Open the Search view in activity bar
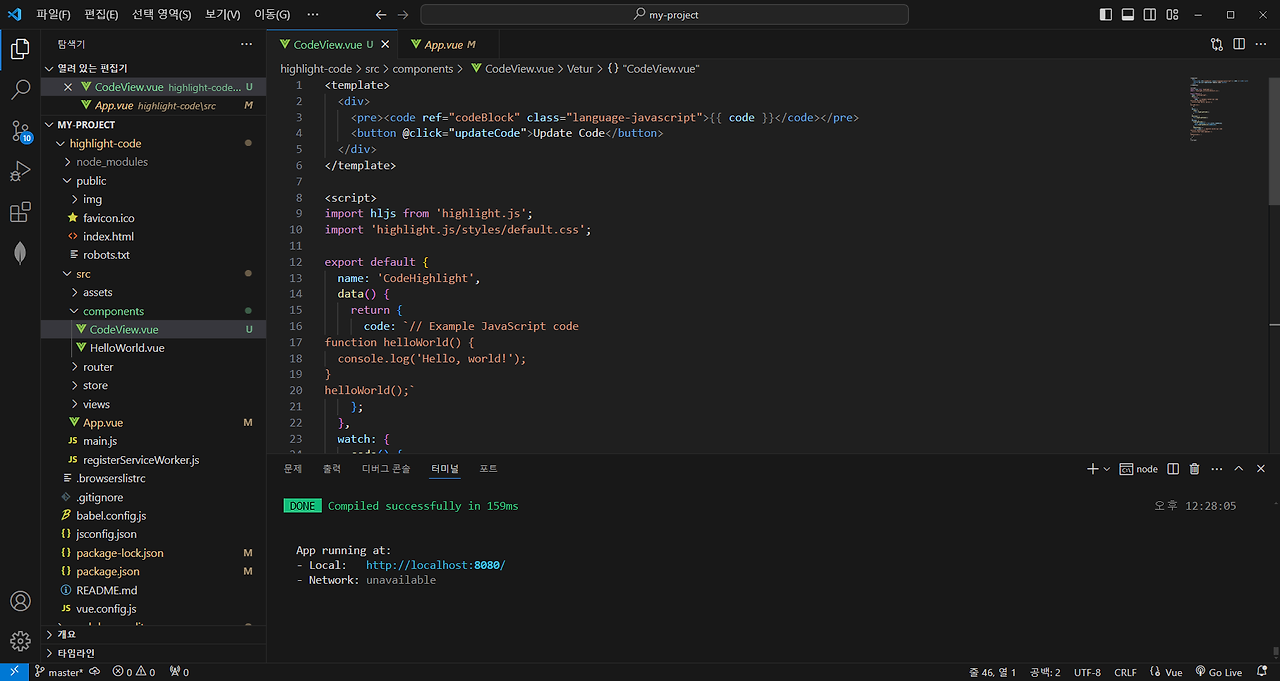Image resolution: width=1280 pixels, height=681 pixels. pyautogui.click(x=20, y=90)
